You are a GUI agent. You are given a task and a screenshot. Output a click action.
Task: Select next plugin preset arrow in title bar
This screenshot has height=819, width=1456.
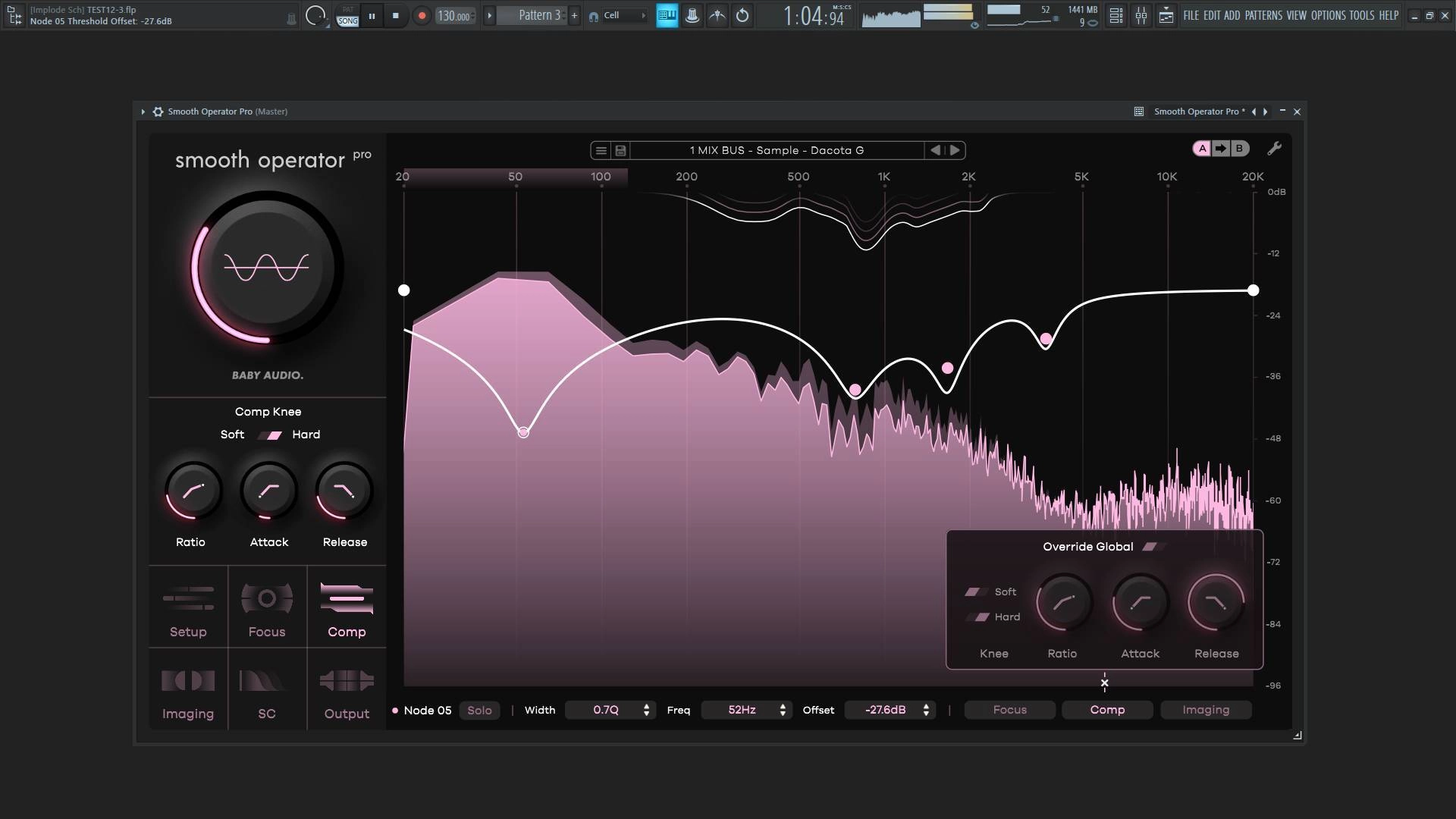coord(1265,111)
